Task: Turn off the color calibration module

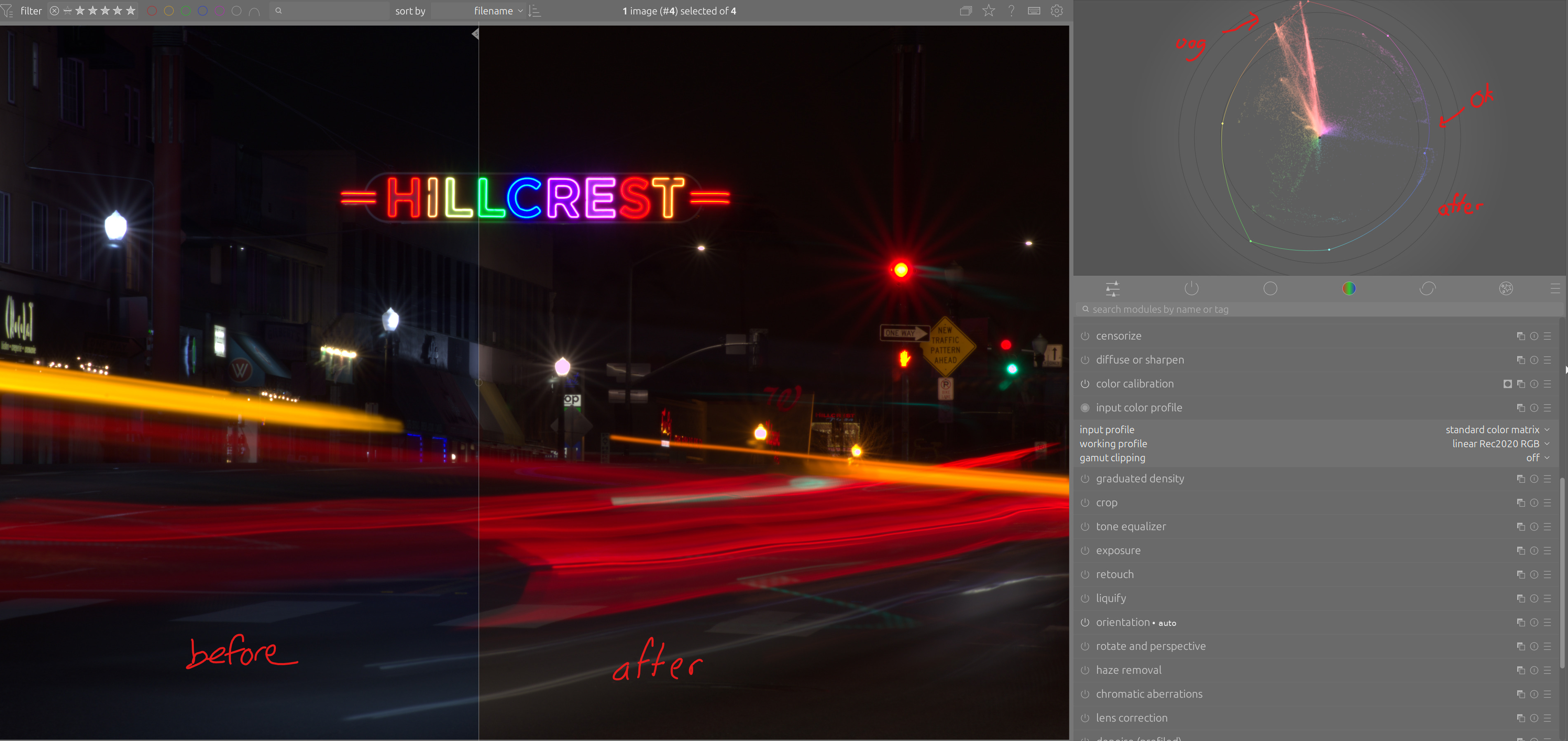Action: (1085, 384)
